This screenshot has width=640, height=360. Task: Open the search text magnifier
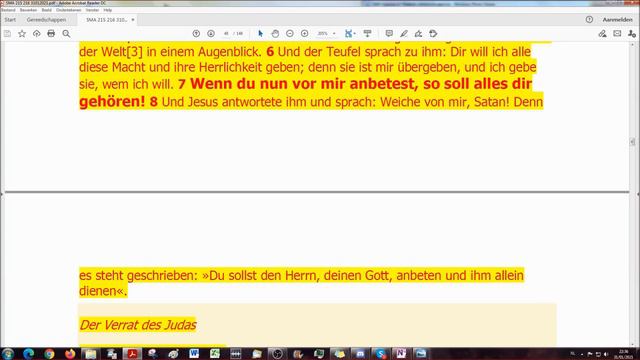(66, 34)
